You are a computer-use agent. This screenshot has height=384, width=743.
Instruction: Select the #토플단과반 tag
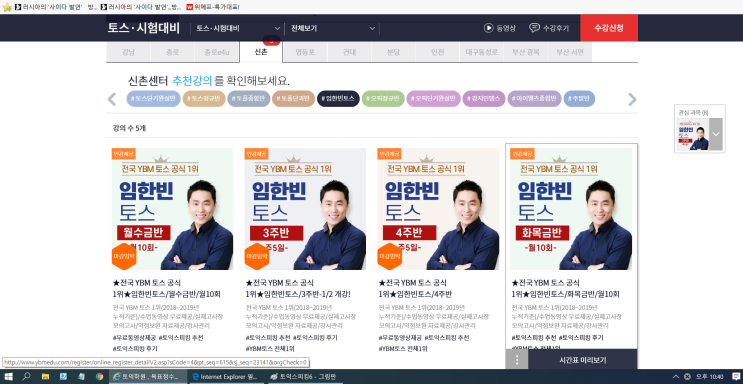coord(293,99)
